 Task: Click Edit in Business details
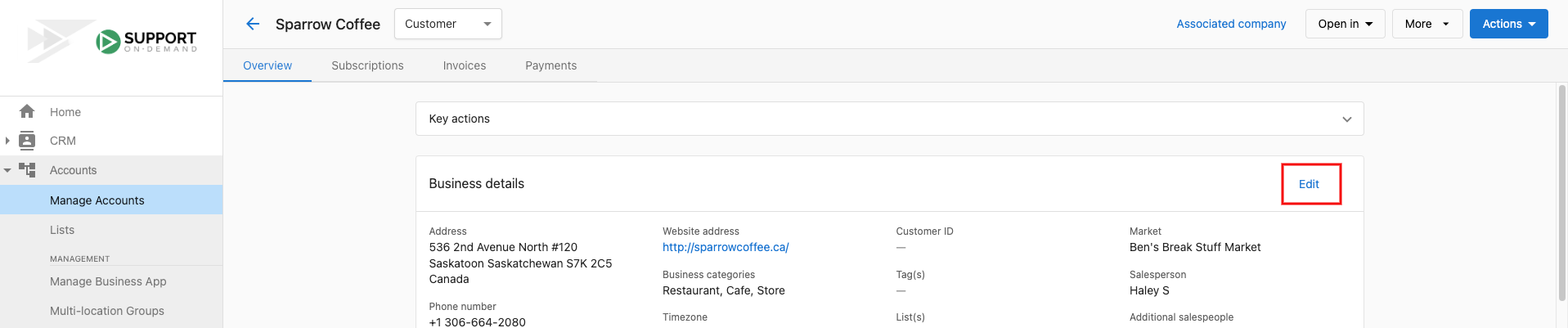[x=1309, y=184]
